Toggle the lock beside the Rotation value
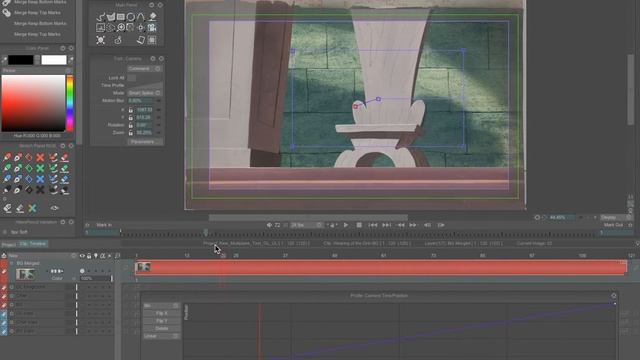The width and height of the screenshot is (640, 360). tap(131, 125)
